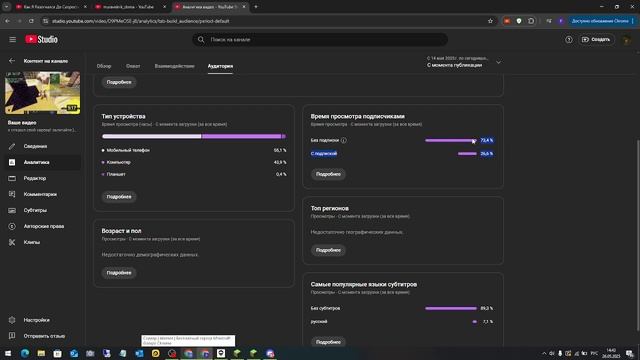Open the YouTube Studio hamburger menu
This screenshot has width=640, height=360.
(x=13, y=40)
